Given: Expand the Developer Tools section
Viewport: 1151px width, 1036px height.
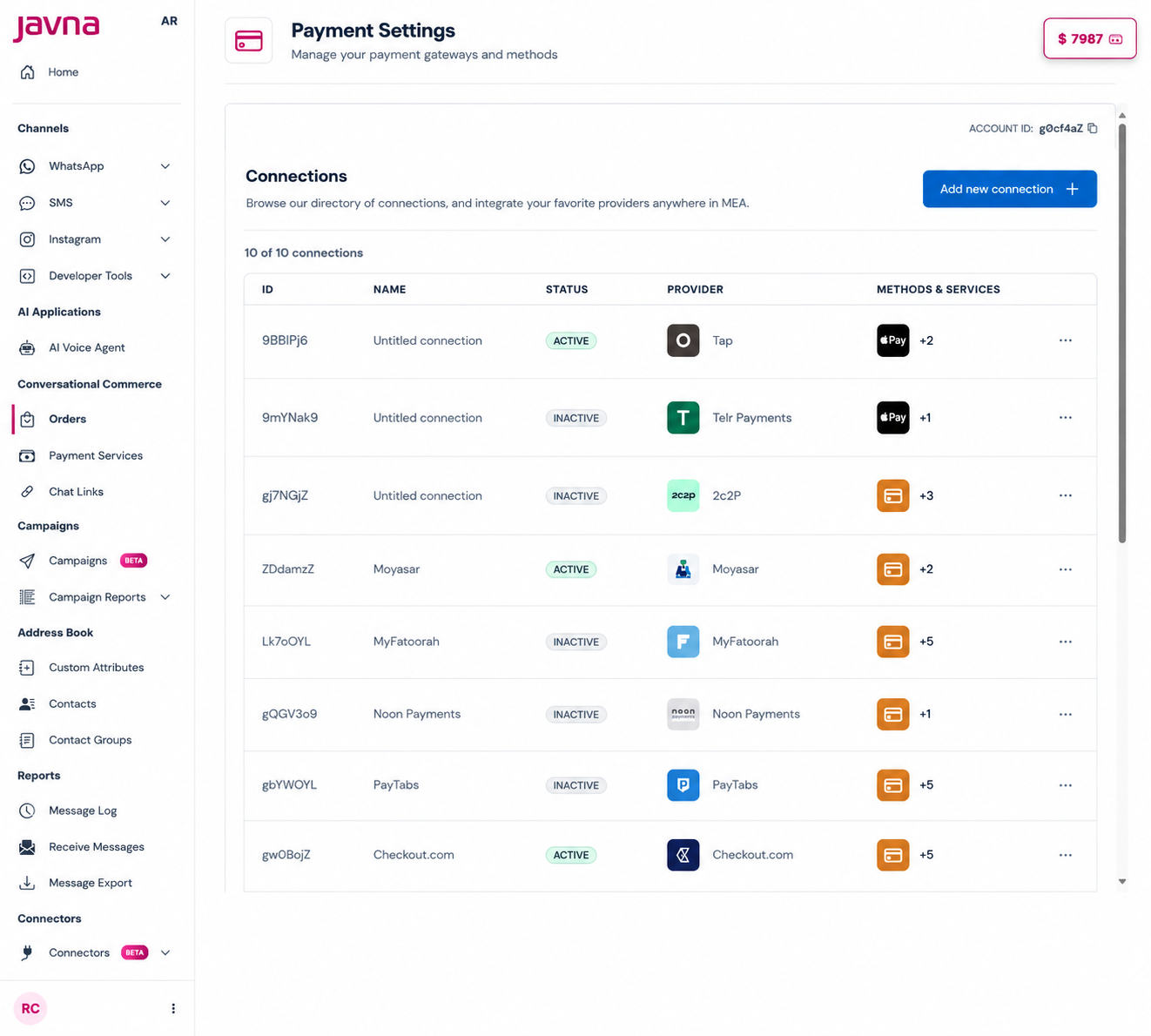Looking at the screenshot, I should pyautogui.click(x=165, y=276).
